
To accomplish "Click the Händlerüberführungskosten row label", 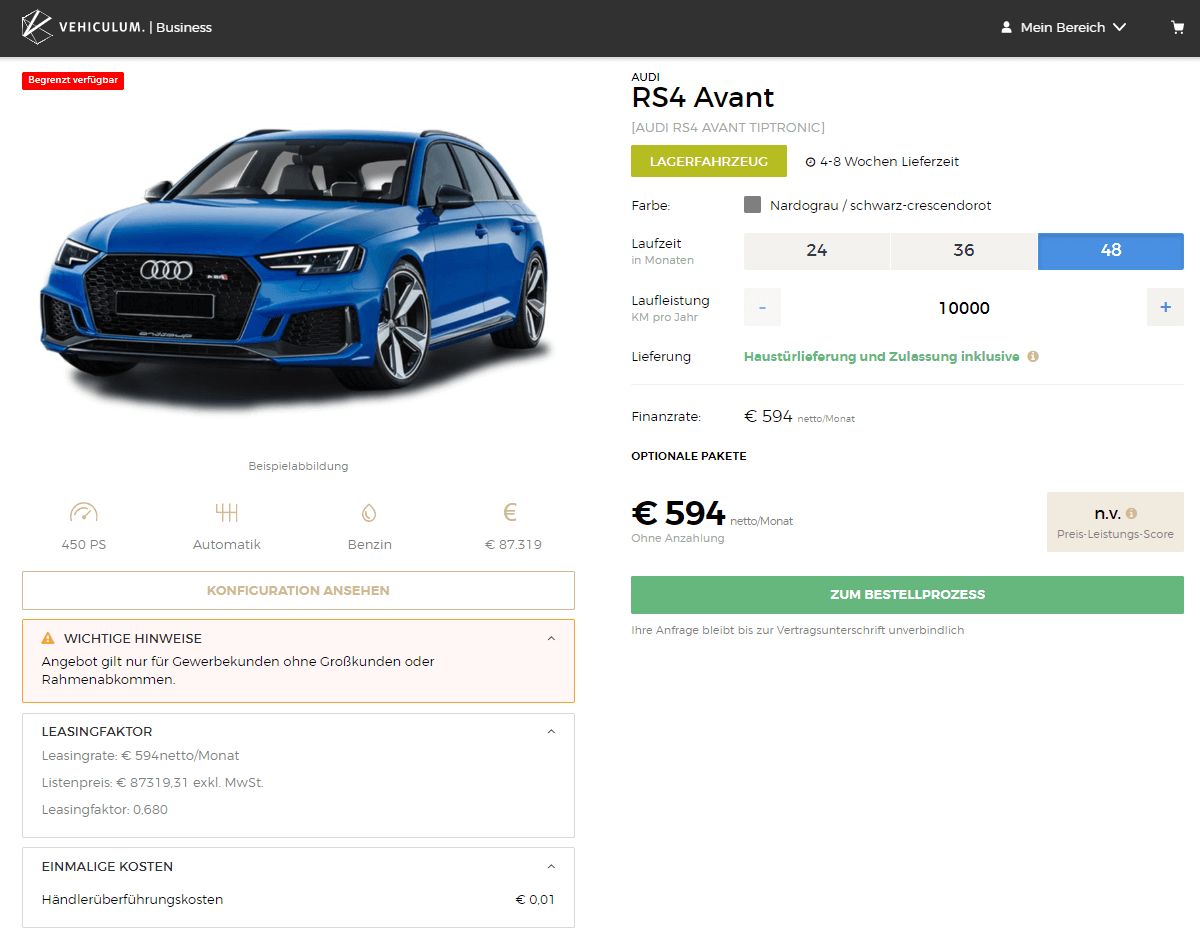I will click(132, 900).
